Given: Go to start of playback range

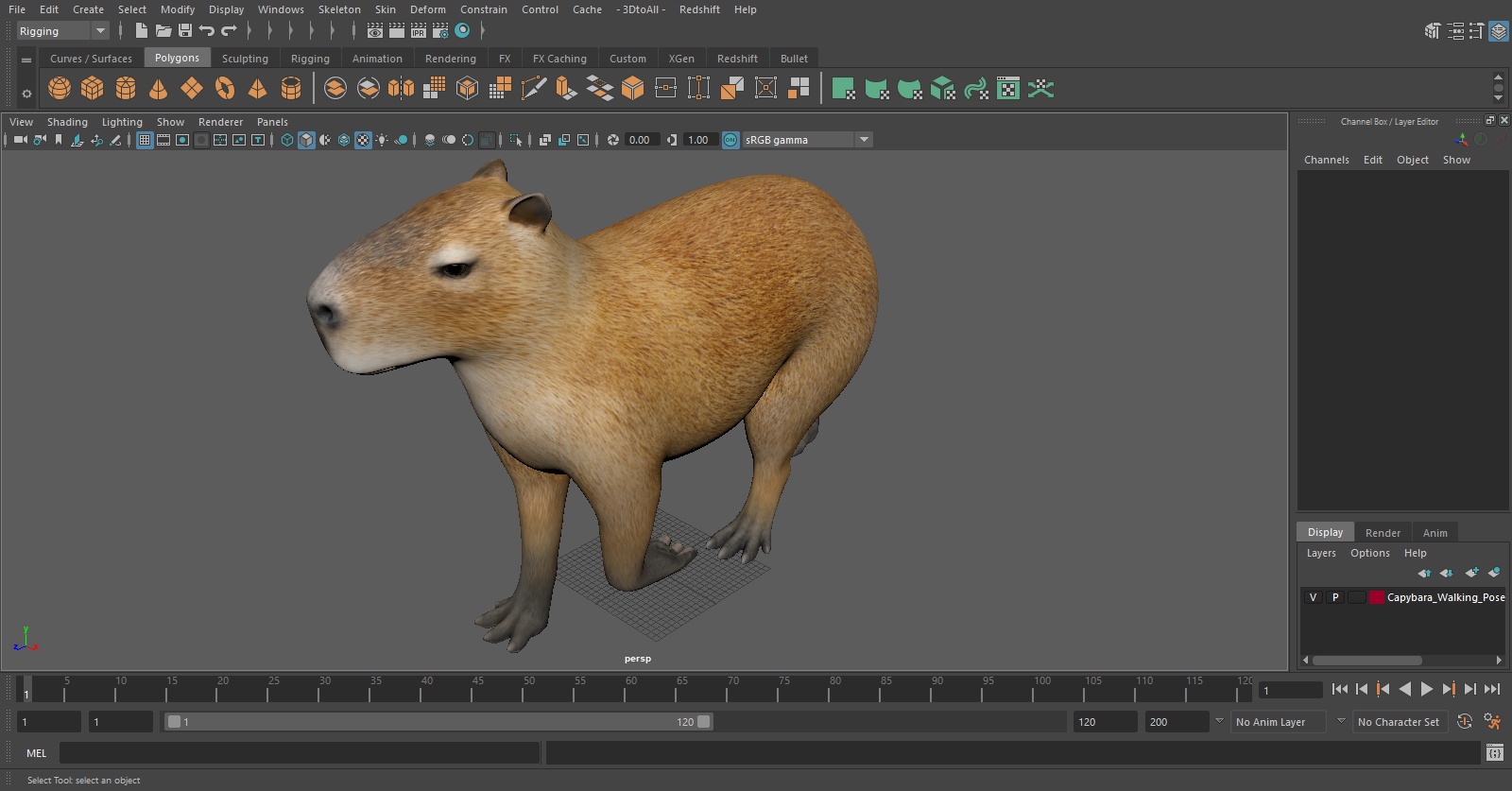Looking at the screenshot, I should pos(1340,689).
